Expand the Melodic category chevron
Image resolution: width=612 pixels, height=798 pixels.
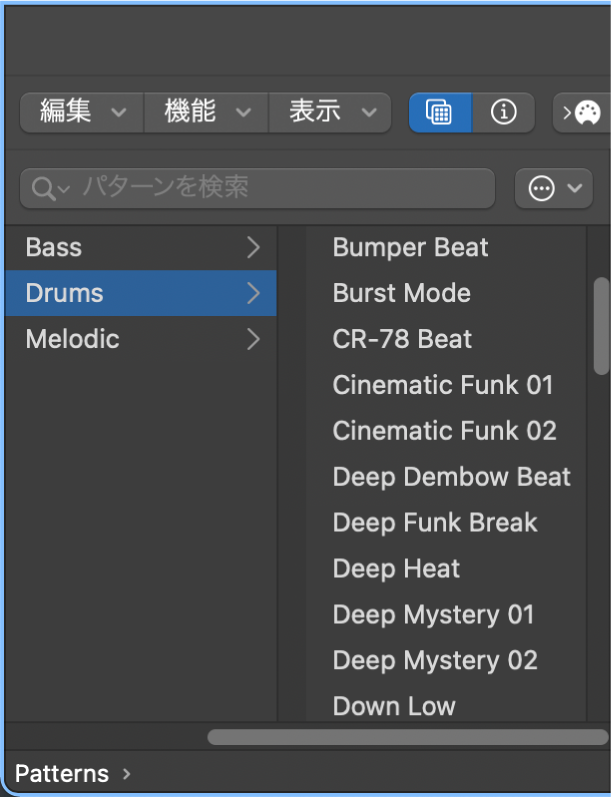point(253,339)
